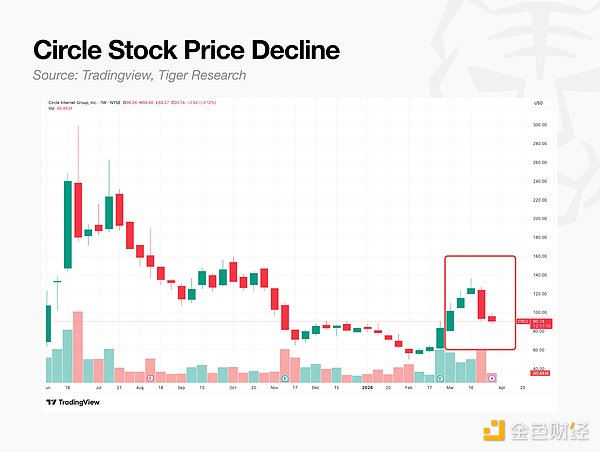The width and height of the screenshot is (600, 452).
Task: Click the Vol indicator legend label
Action: [51, 109]
